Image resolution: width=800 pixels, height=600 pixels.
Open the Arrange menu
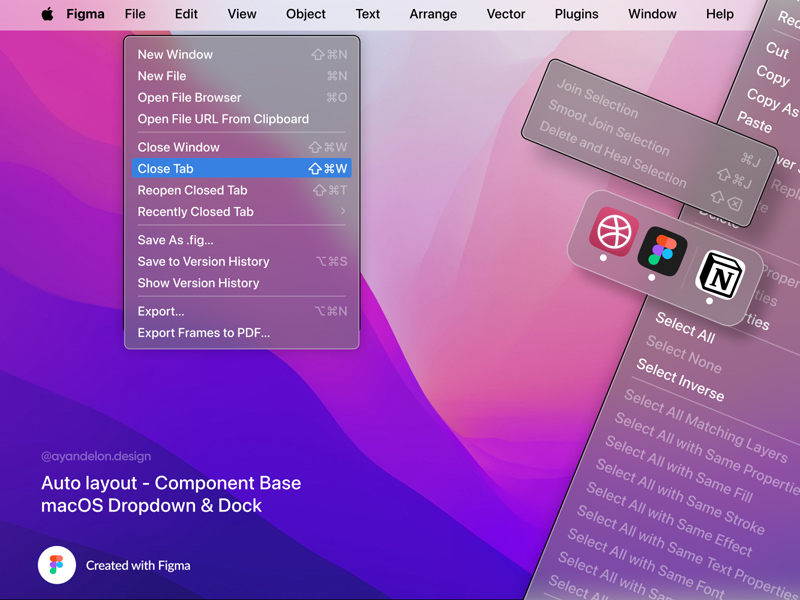pyautogui.click(x=433, y=14)
